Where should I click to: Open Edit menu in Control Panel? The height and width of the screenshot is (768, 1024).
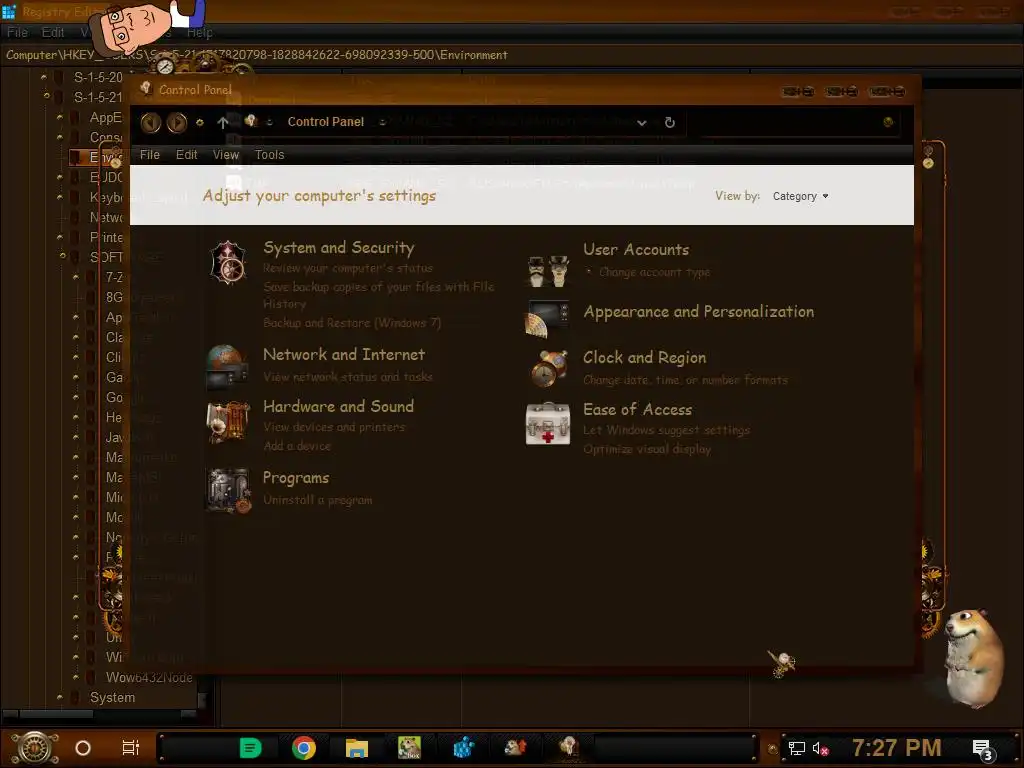pos(186,155)
